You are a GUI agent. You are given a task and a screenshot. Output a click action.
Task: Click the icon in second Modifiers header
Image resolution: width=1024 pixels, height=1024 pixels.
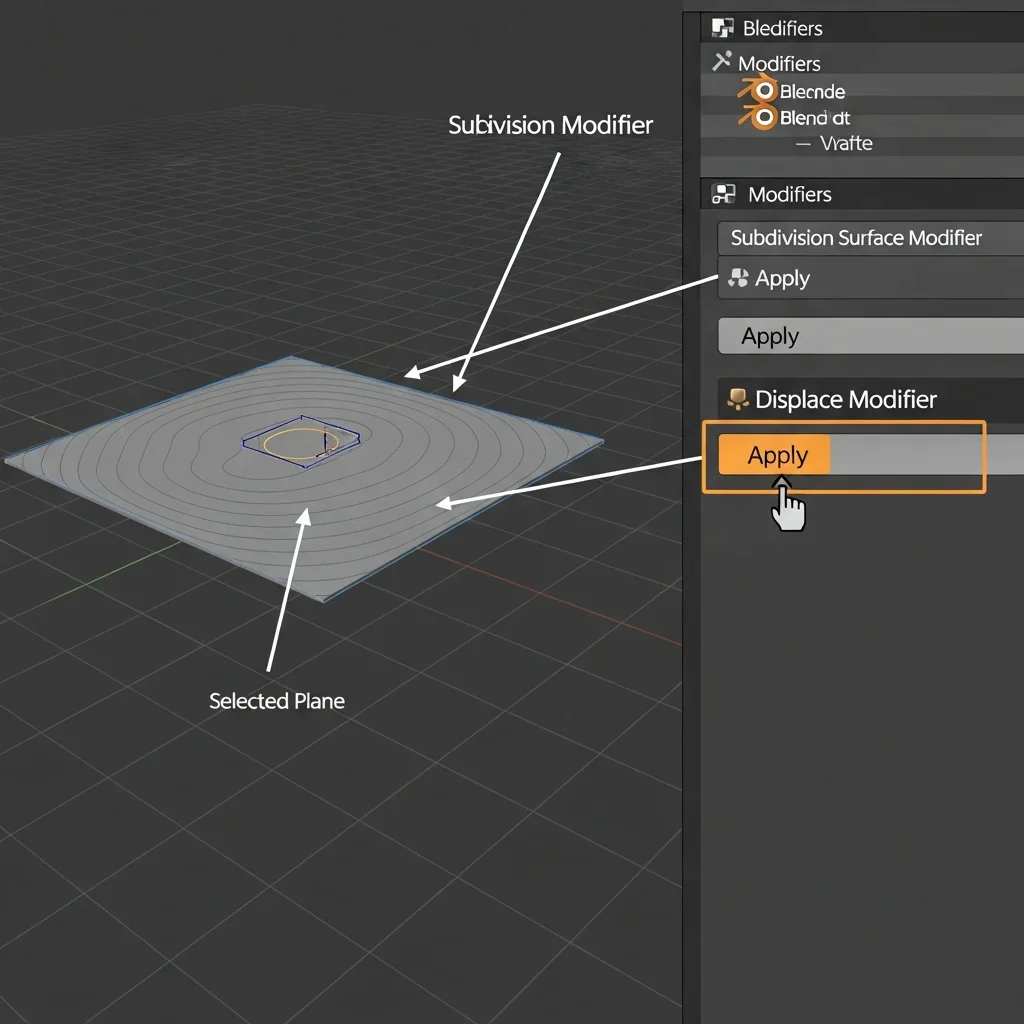point(724,194)
